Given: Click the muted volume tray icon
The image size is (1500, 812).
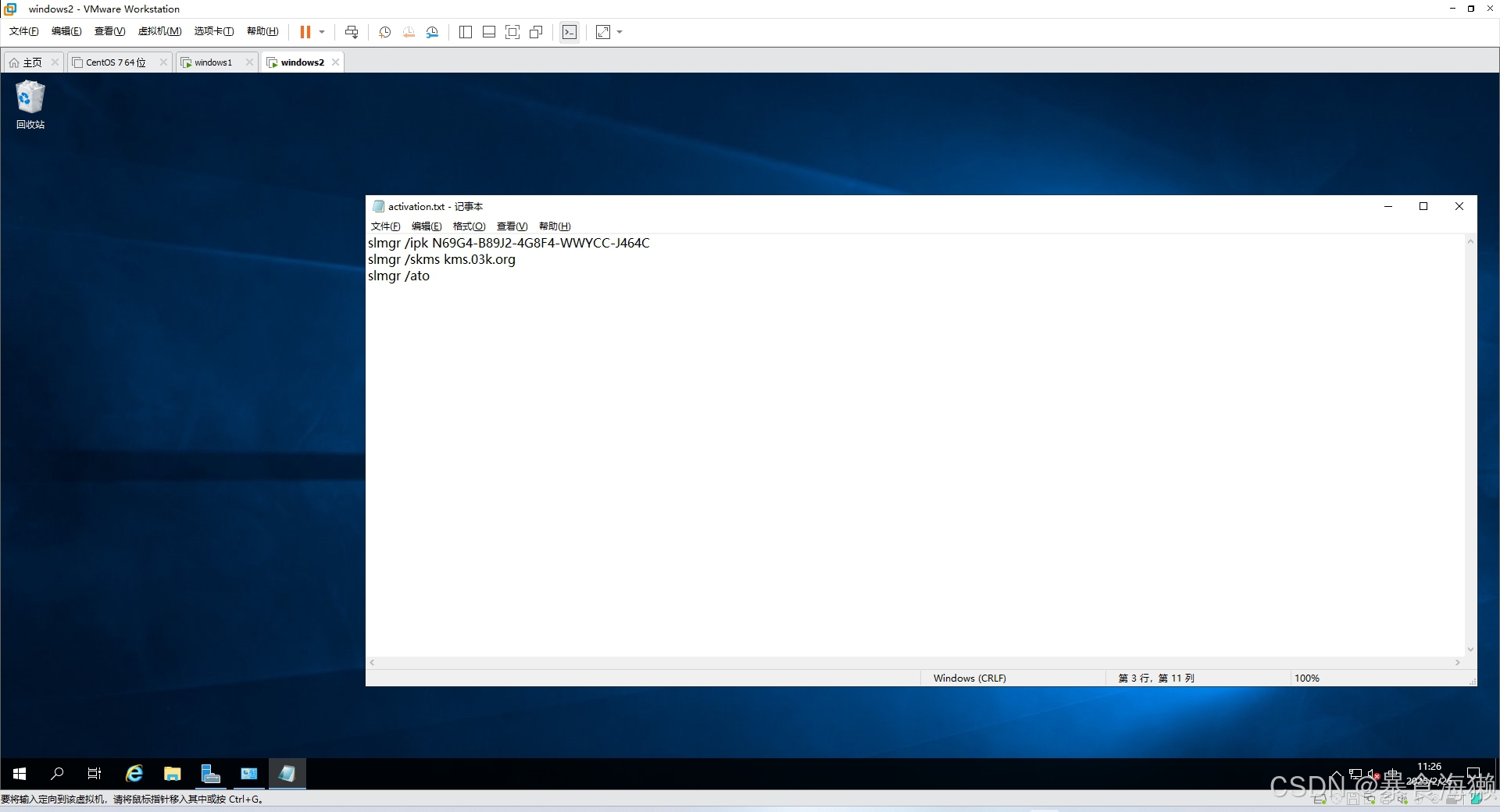Looking at the screenshot, I should coord(1373,774).
